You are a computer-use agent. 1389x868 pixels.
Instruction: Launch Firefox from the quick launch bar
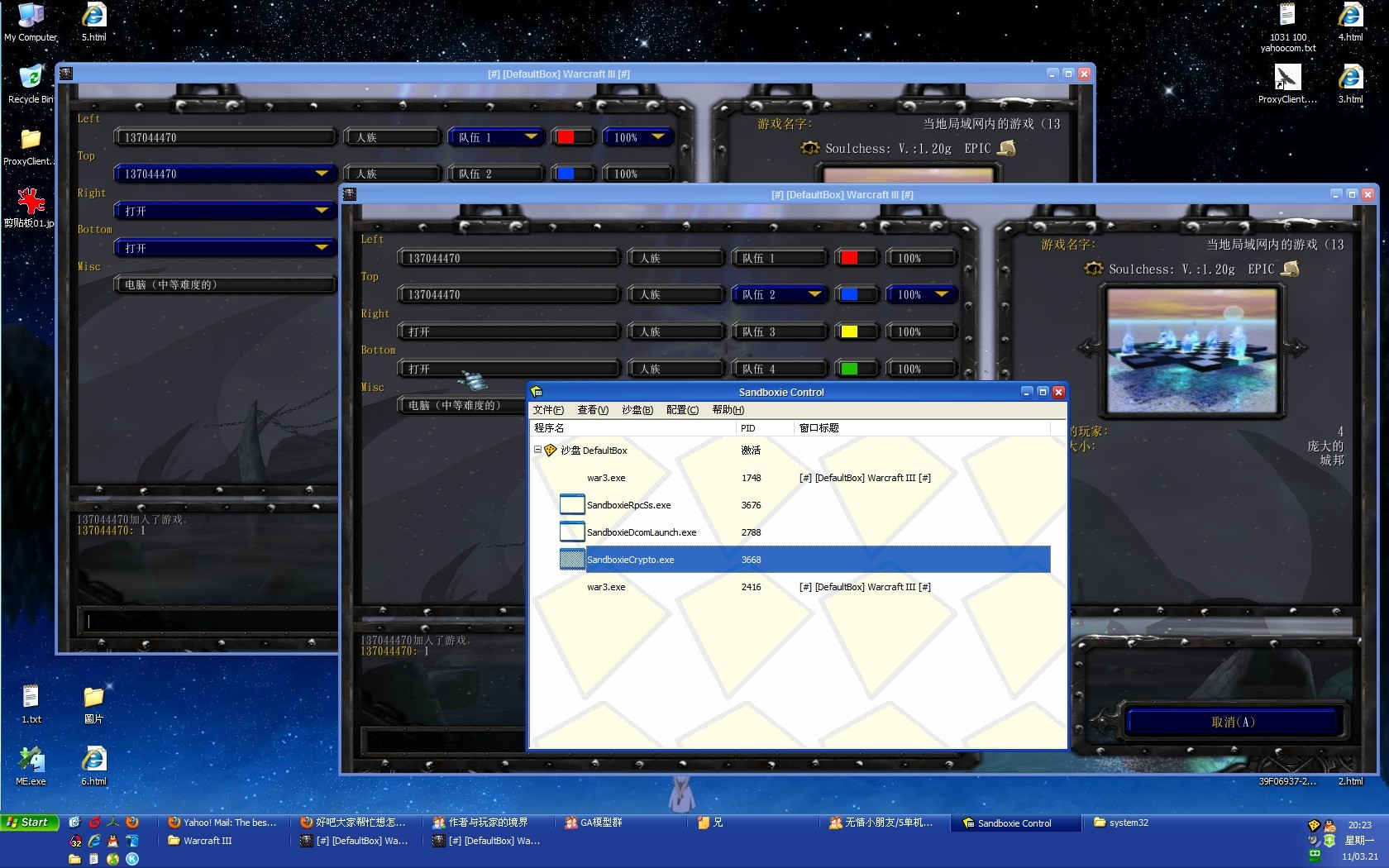pyautogui.click(x=131, y=823)
